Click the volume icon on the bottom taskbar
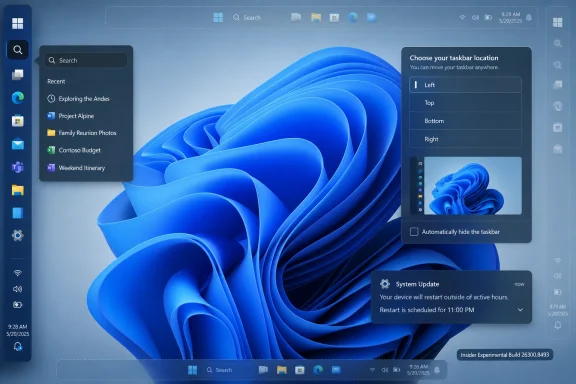The image size is (576, 384). (x=385, y=370)
